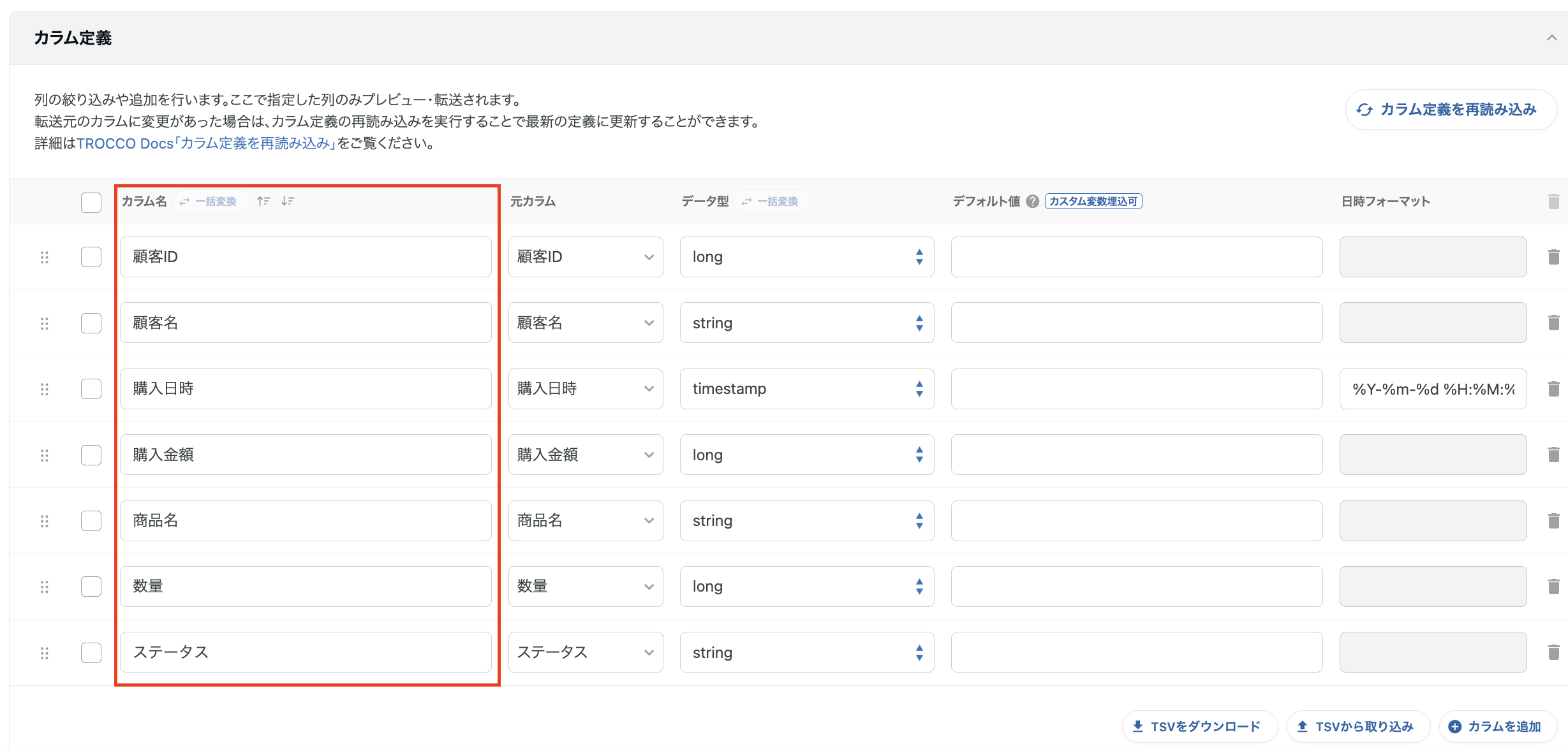The image size is (1568, 751).
Task: Delete the 顧客名 row with trash icon
Action: 1553,323
